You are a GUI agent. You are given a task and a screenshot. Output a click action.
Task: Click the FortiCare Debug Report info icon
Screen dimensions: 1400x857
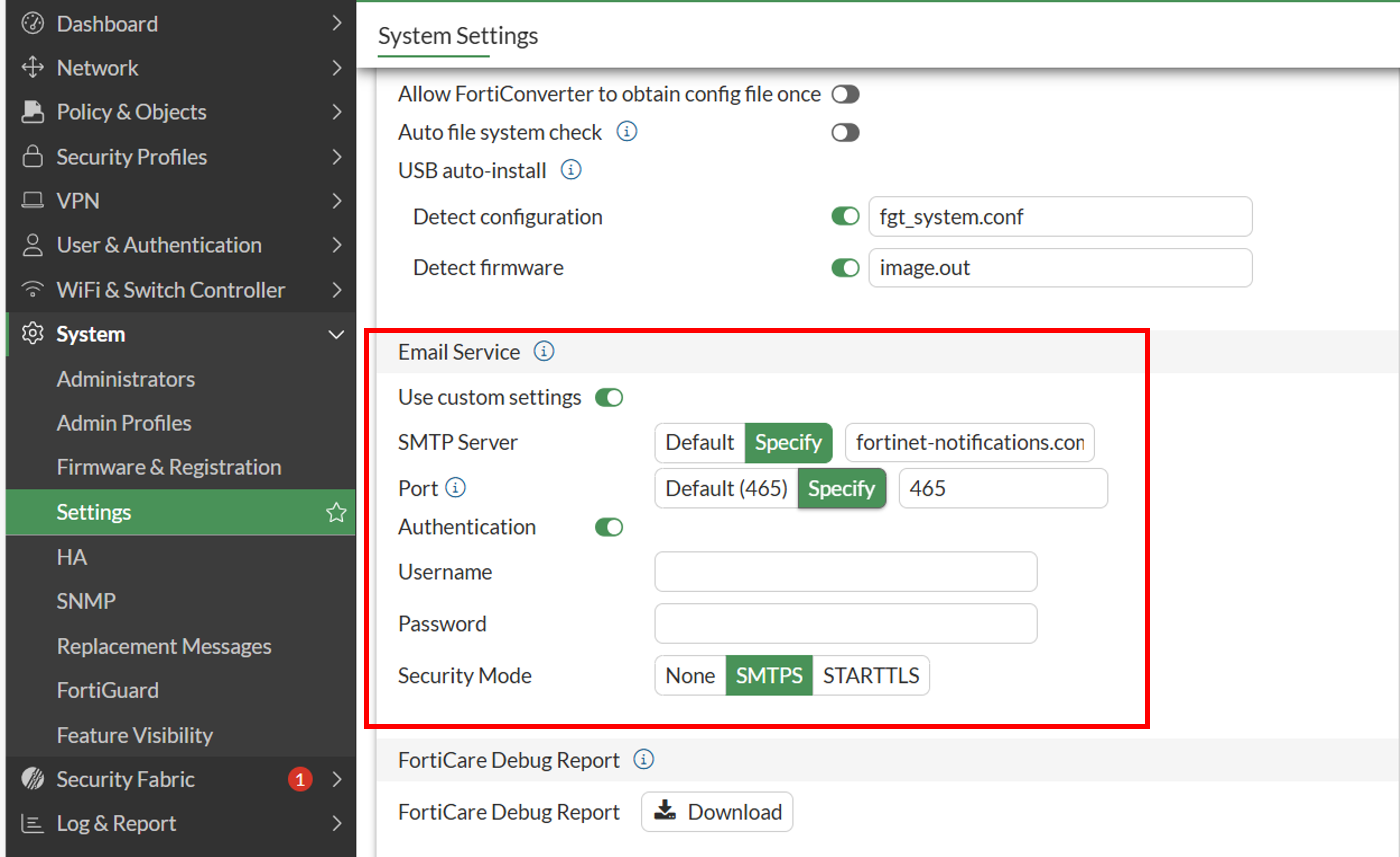point(643,759)
